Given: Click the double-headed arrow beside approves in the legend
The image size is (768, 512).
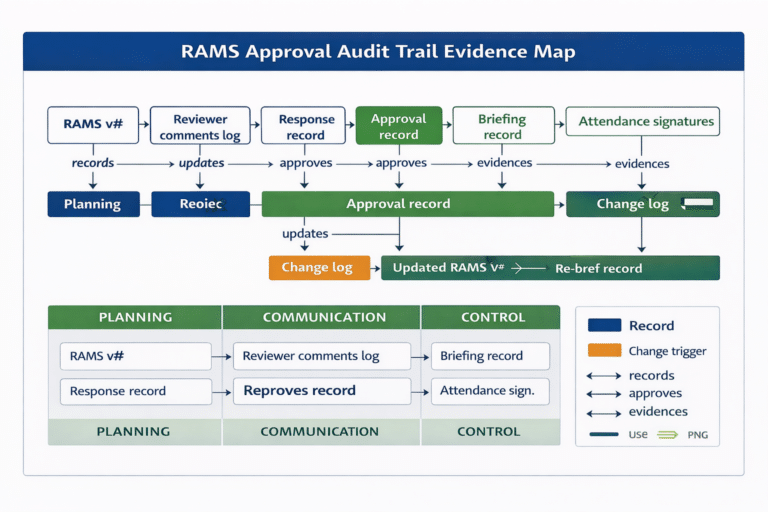Looking at the screenshot, I should tap(604, 394).
